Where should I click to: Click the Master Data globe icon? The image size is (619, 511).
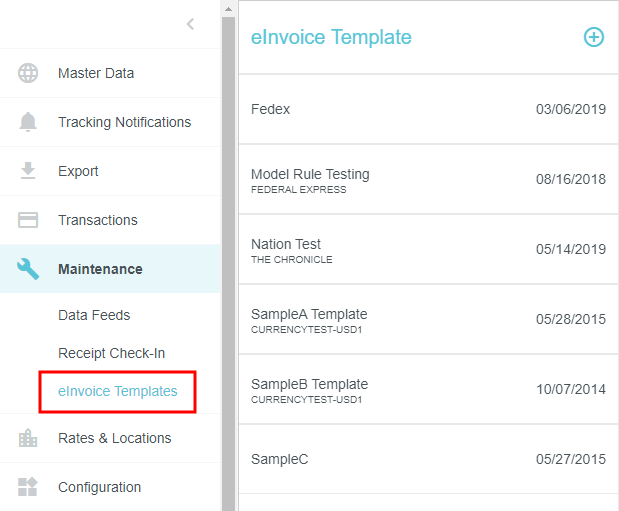(28, 73)
